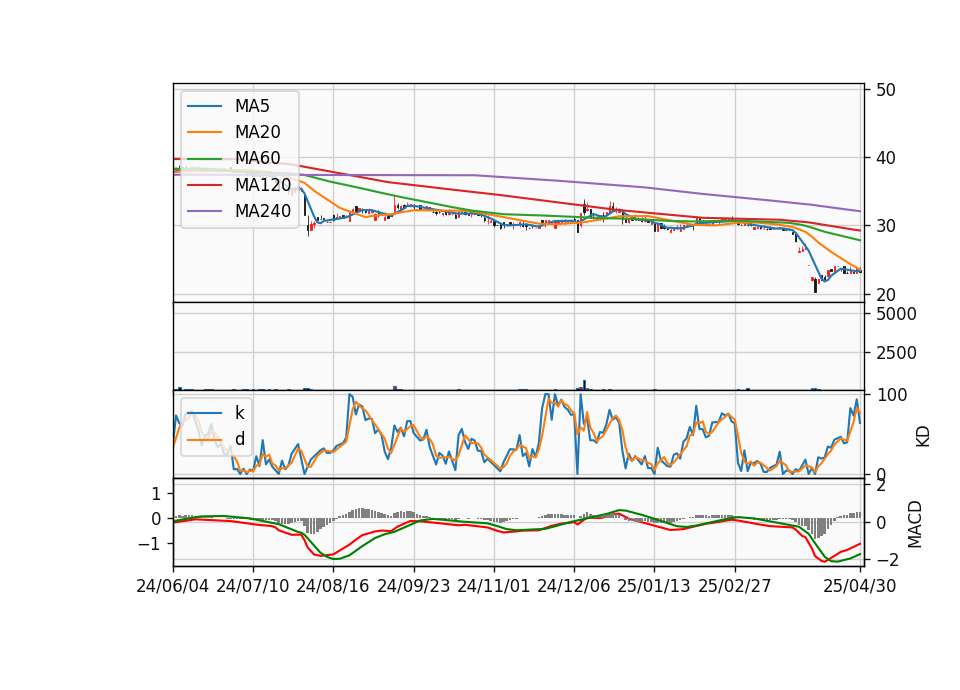Click the 24/09/23 date label
Screen dimensions: 960x690
pyautogui.click(x=413, y=586)
